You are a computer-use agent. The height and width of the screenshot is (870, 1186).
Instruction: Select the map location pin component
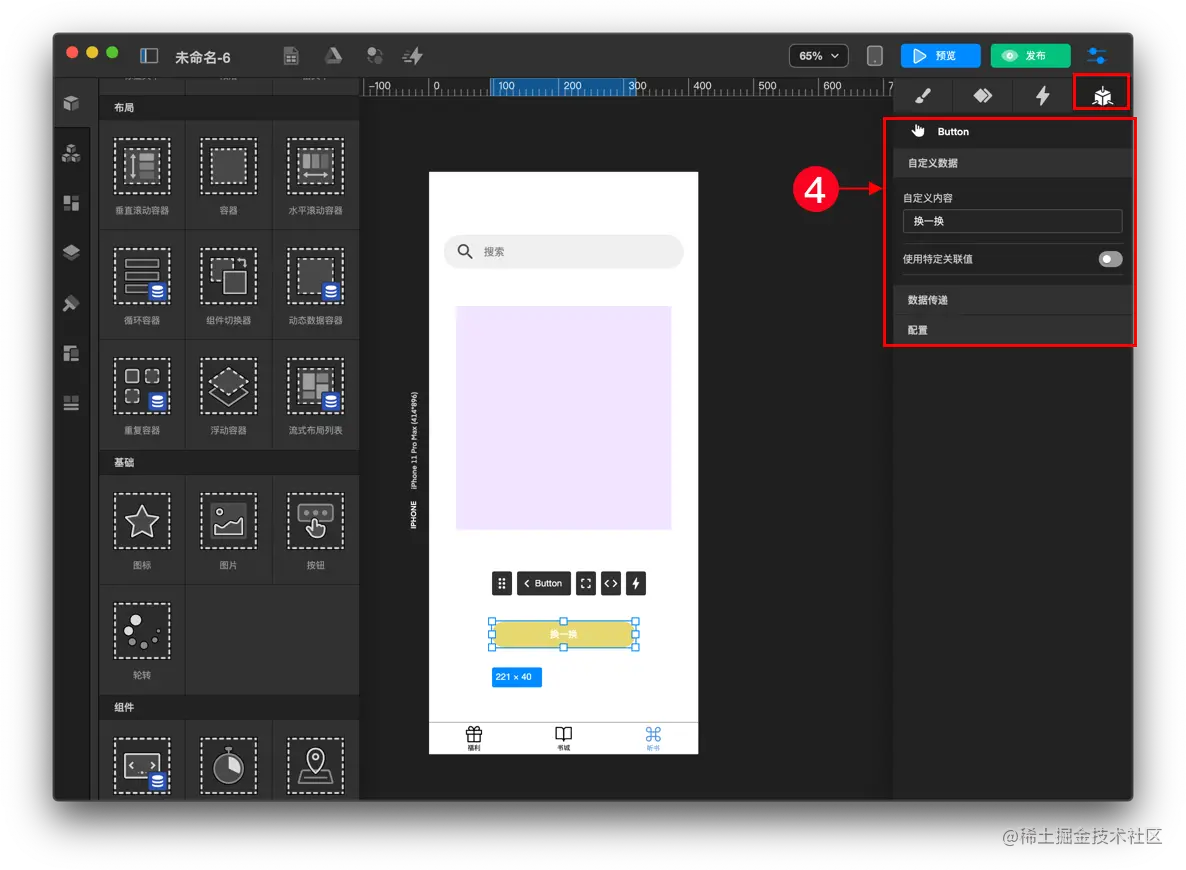[315, 766]
